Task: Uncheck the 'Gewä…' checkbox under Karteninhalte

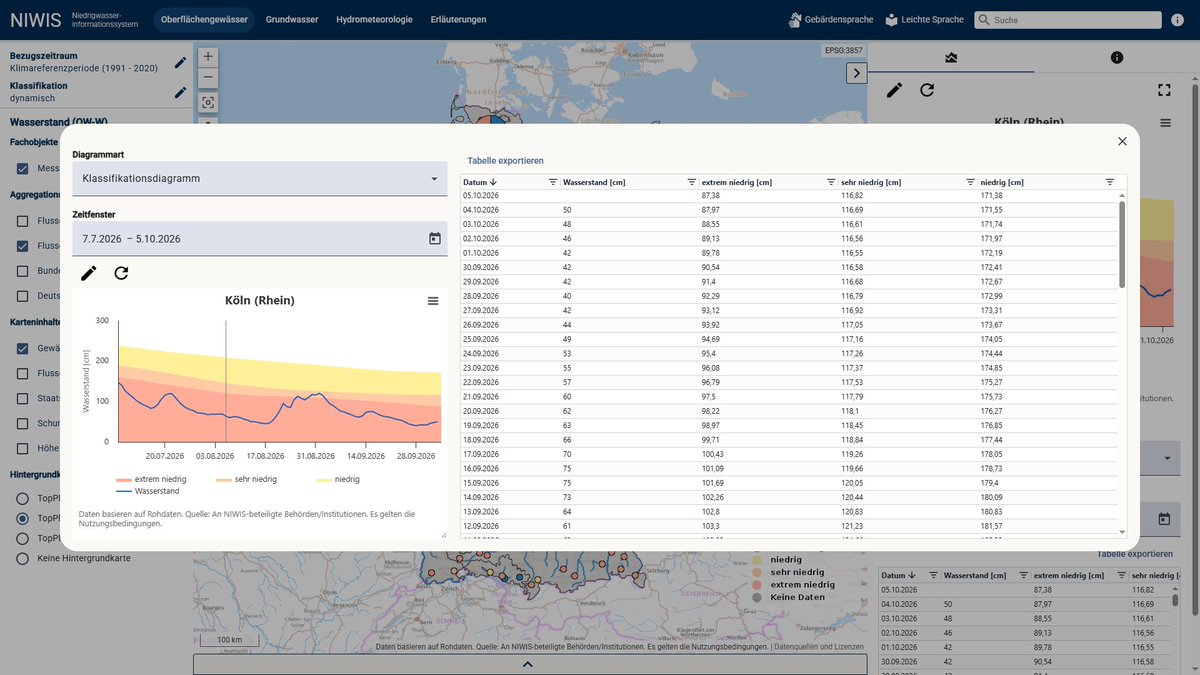Action: [x=23, y=348]
